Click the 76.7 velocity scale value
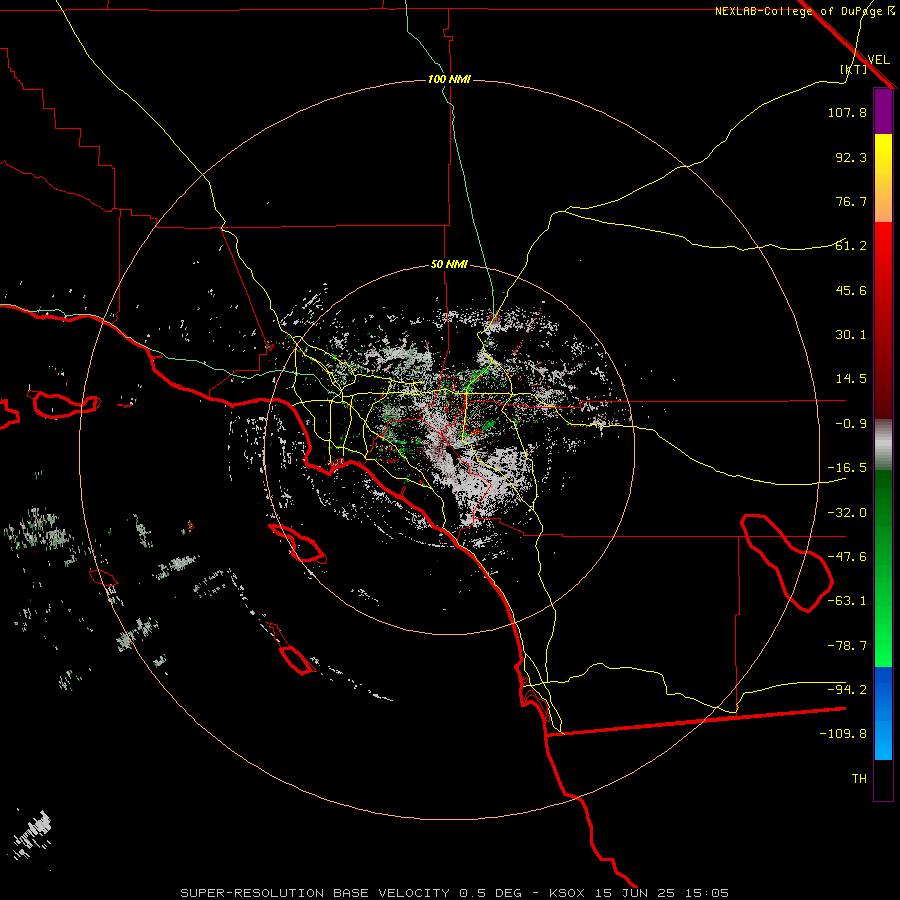Viewport: 900px width, 900px height. click(x=851, y=201)
